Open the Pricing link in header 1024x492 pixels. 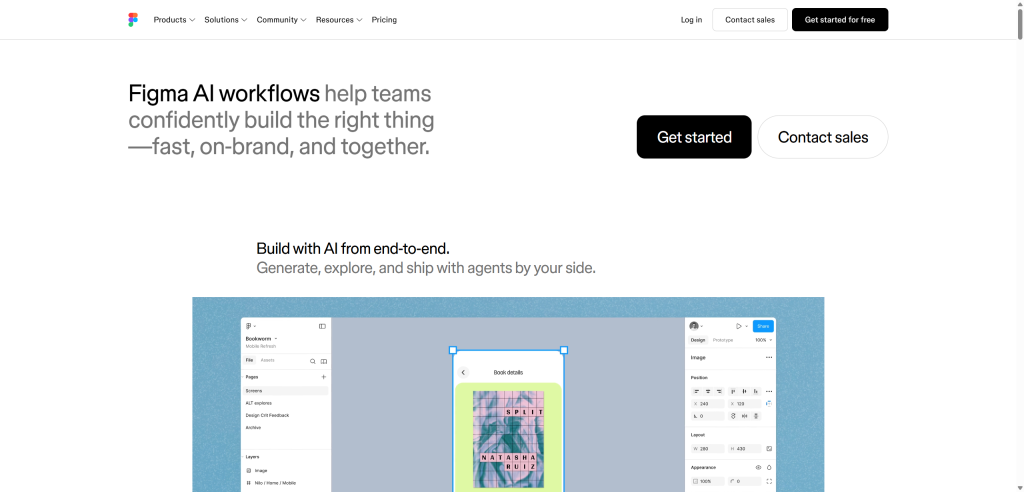coord(384,20)
